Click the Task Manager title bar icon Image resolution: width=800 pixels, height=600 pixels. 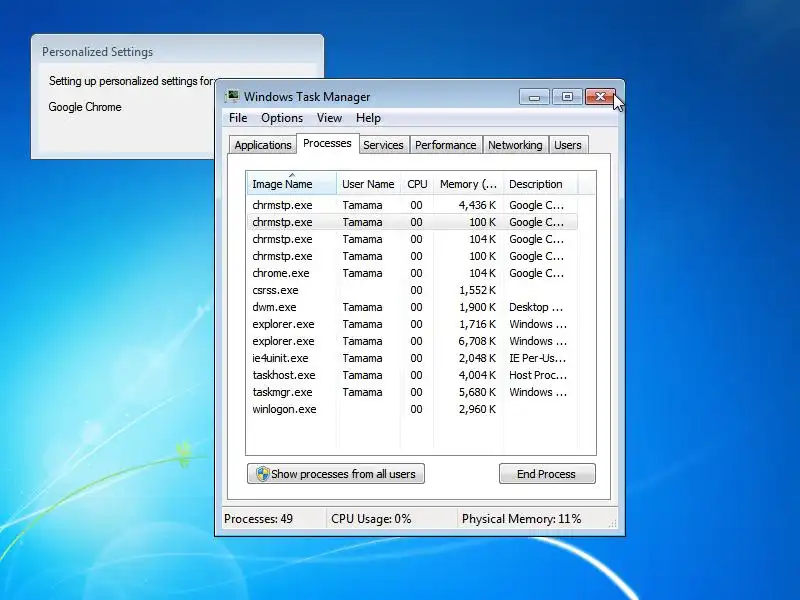[233, 96]
